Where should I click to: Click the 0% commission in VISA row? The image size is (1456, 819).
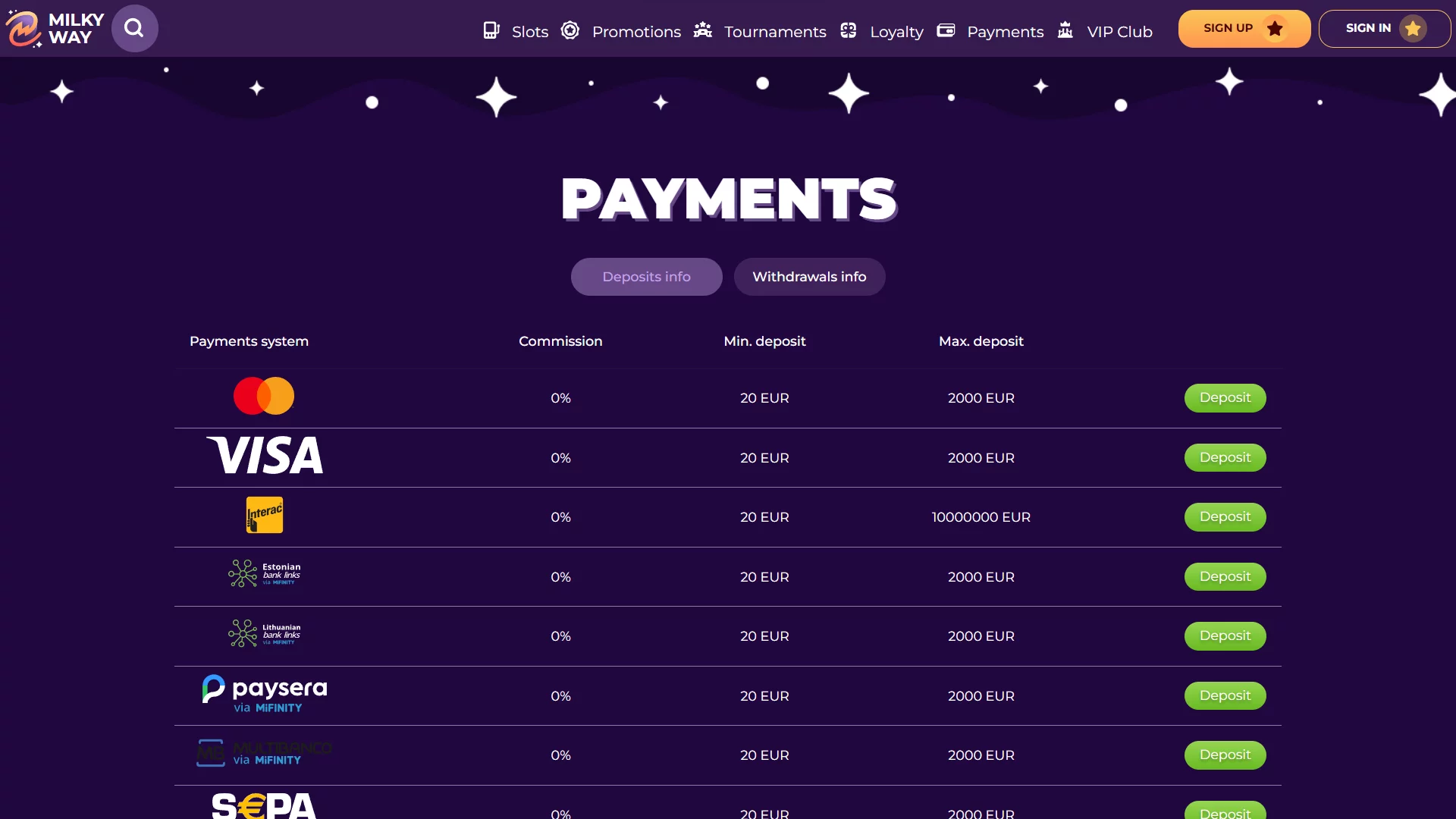(x=560, y=458)
